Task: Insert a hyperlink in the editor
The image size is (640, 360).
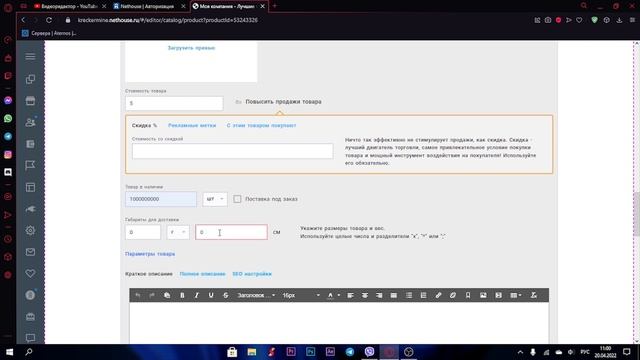Action: 438,295
